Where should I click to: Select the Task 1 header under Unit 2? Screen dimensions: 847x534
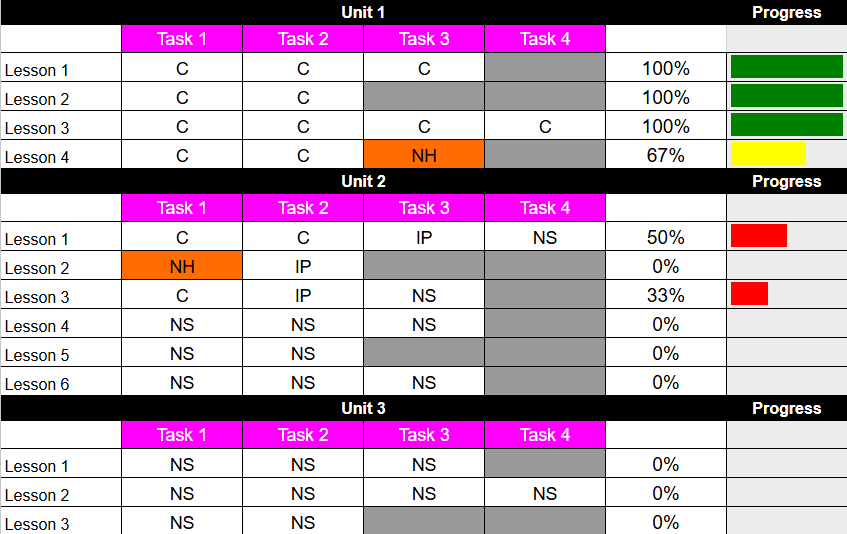pyautogui.click(x=182, y=208)
